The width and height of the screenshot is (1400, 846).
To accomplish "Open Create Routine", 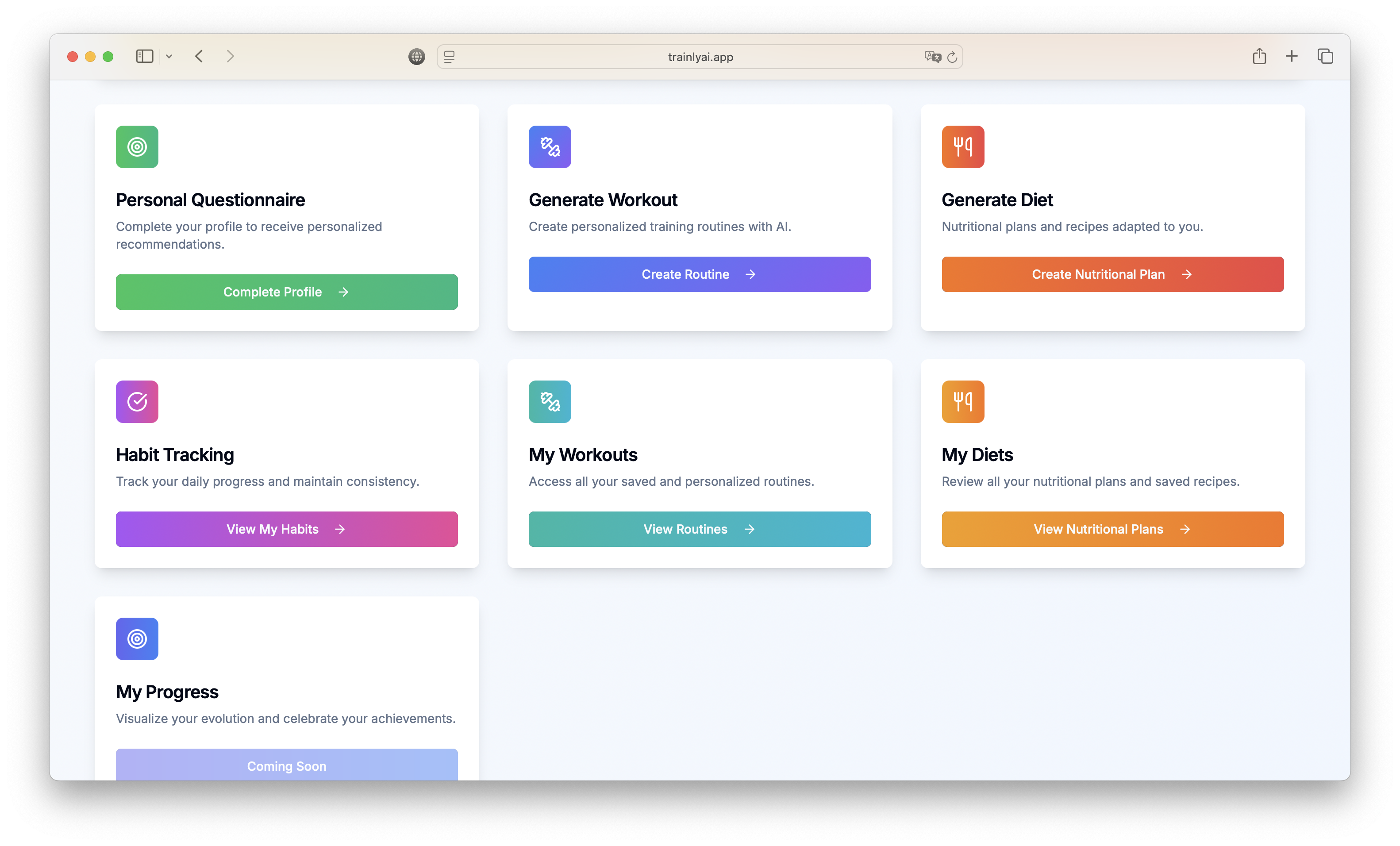I will point(700,274).
